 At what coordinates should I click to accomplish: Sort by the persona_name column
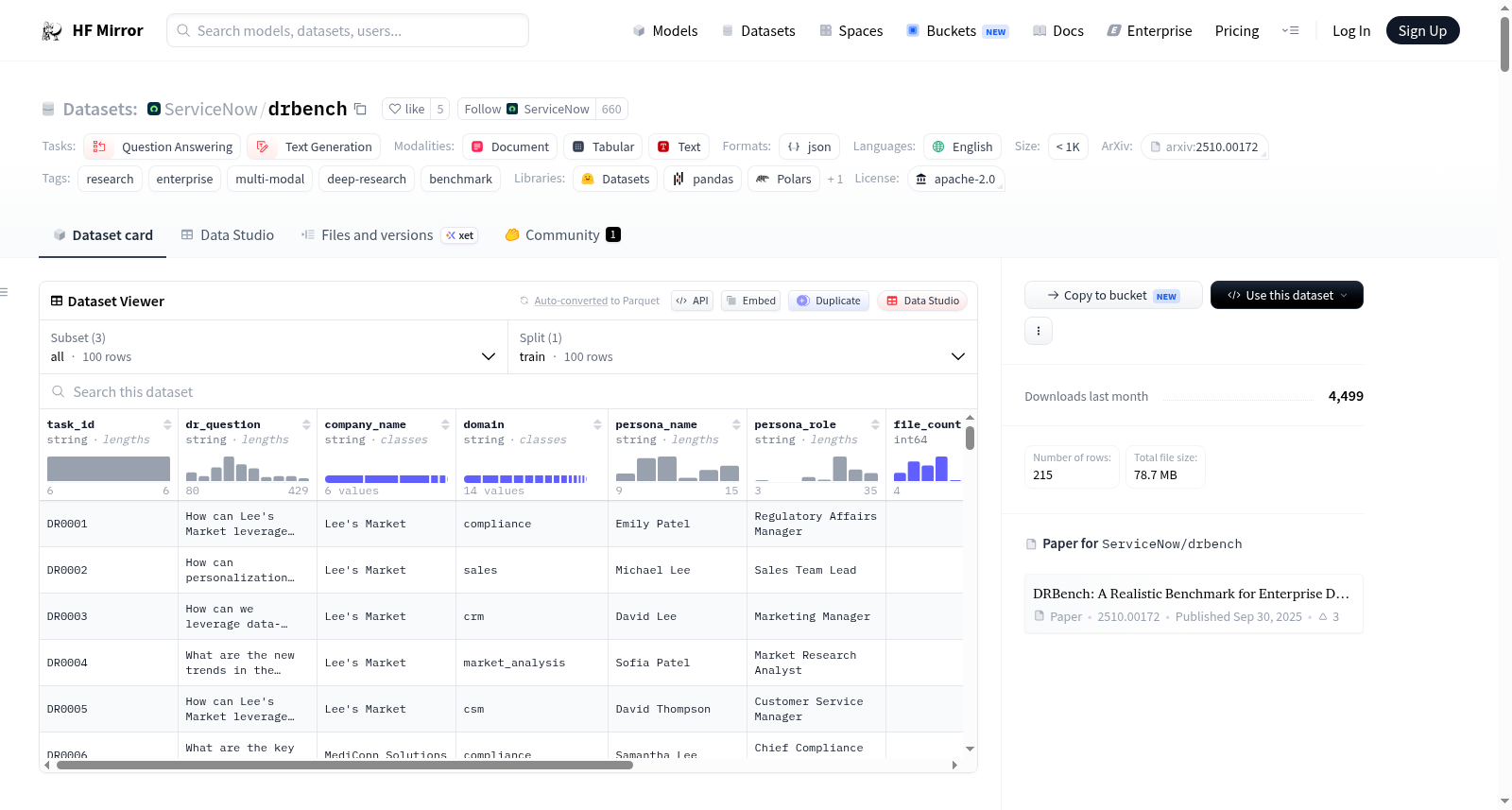click(736, 424)
